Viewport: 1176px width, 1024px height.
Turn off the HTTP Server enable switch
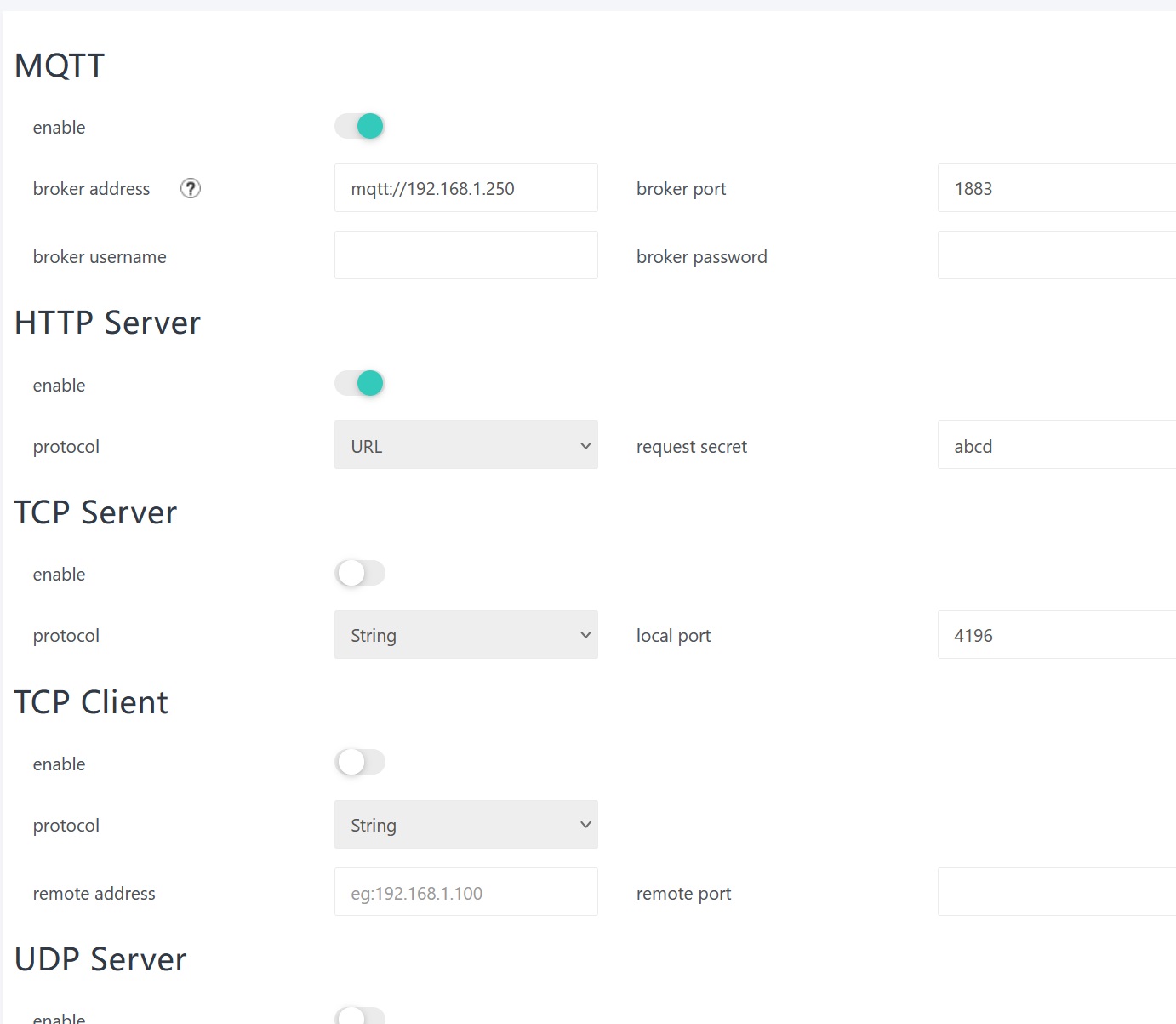pyautogui.click(x=360, y=384)
